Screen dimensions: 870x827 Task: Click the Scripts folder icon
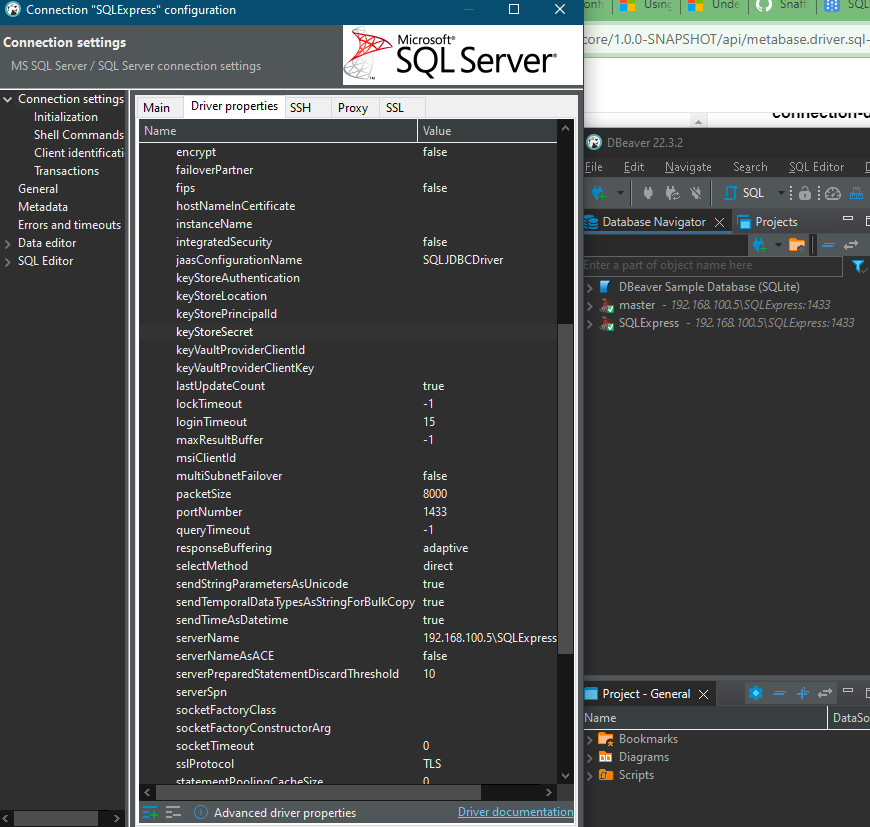[x=605, y=775]
